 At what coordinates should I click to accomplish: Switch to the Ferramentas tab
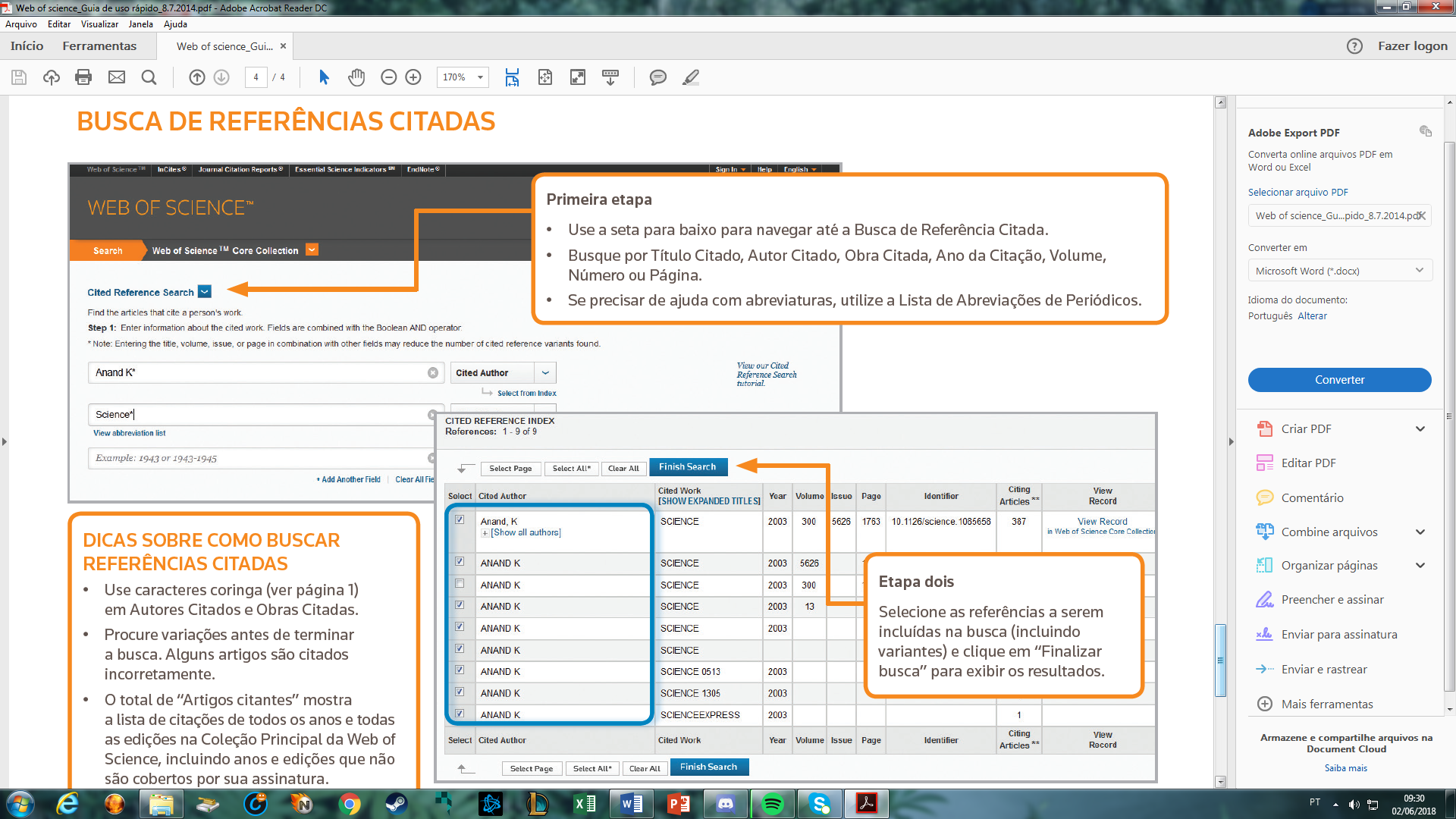tap(99, 46)
